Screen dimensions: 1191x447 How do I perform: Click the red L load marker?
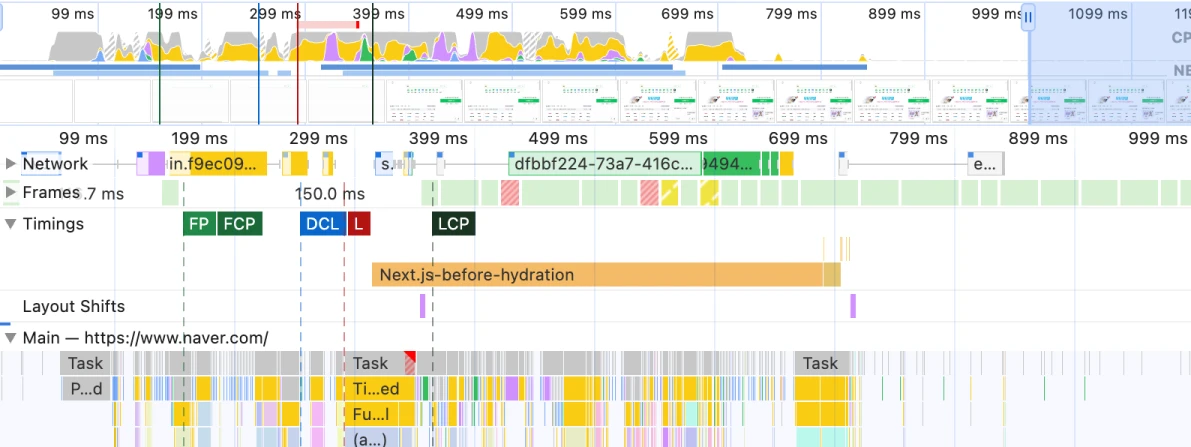click(x=359, y=224)
